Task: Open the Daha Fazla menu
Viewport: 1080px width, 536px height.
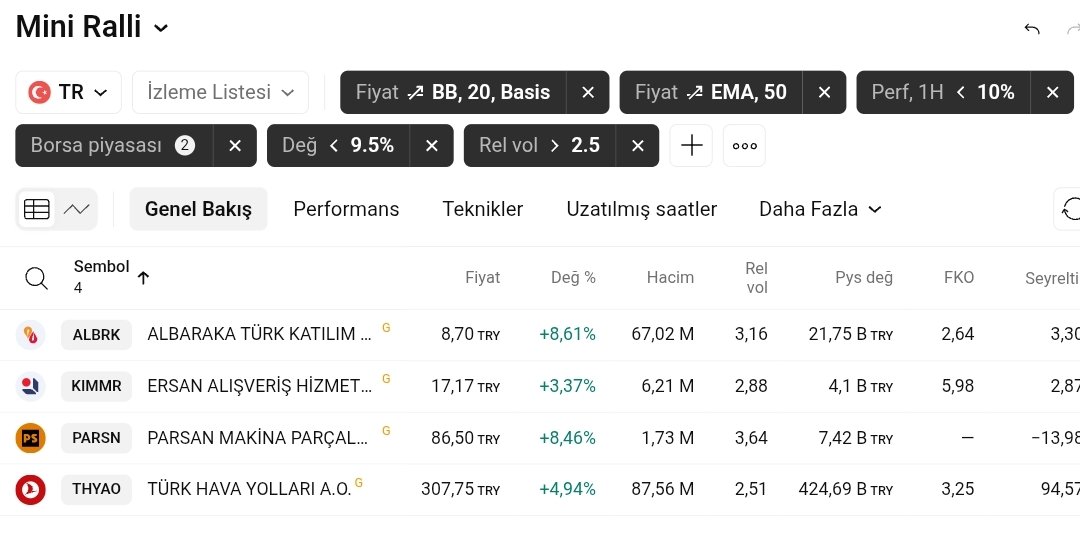Action: (820, 209)
